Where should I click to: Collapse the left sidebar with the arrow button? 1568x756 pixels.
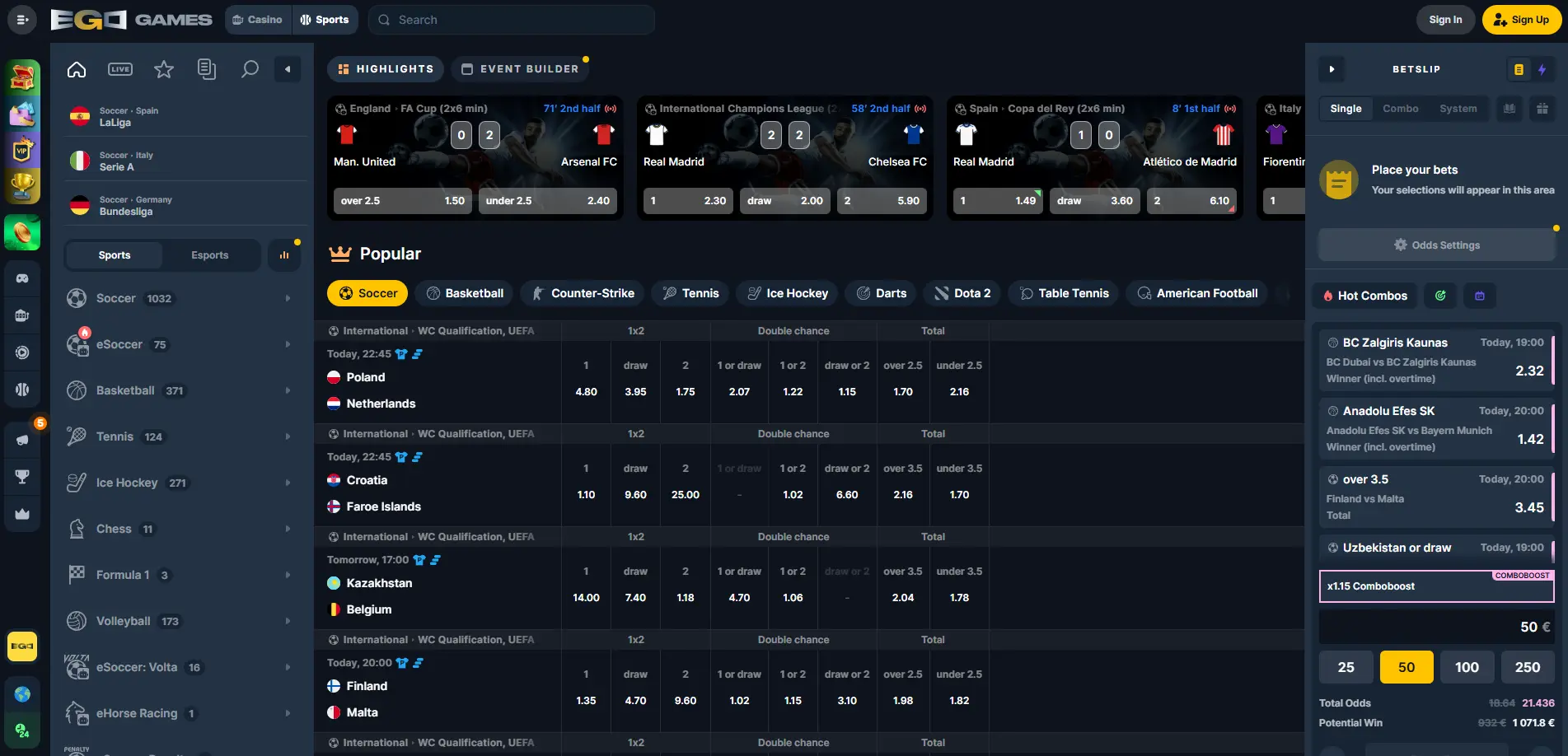[288, 69]
